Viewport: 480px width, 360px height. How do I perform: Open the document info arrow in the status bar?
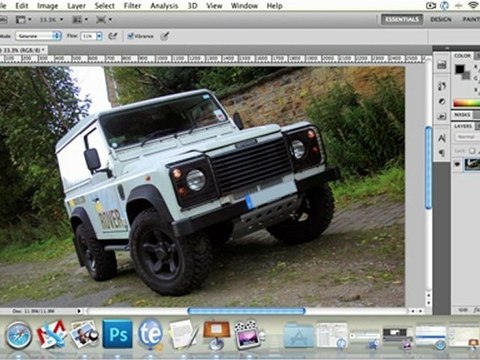coord(79,311)
